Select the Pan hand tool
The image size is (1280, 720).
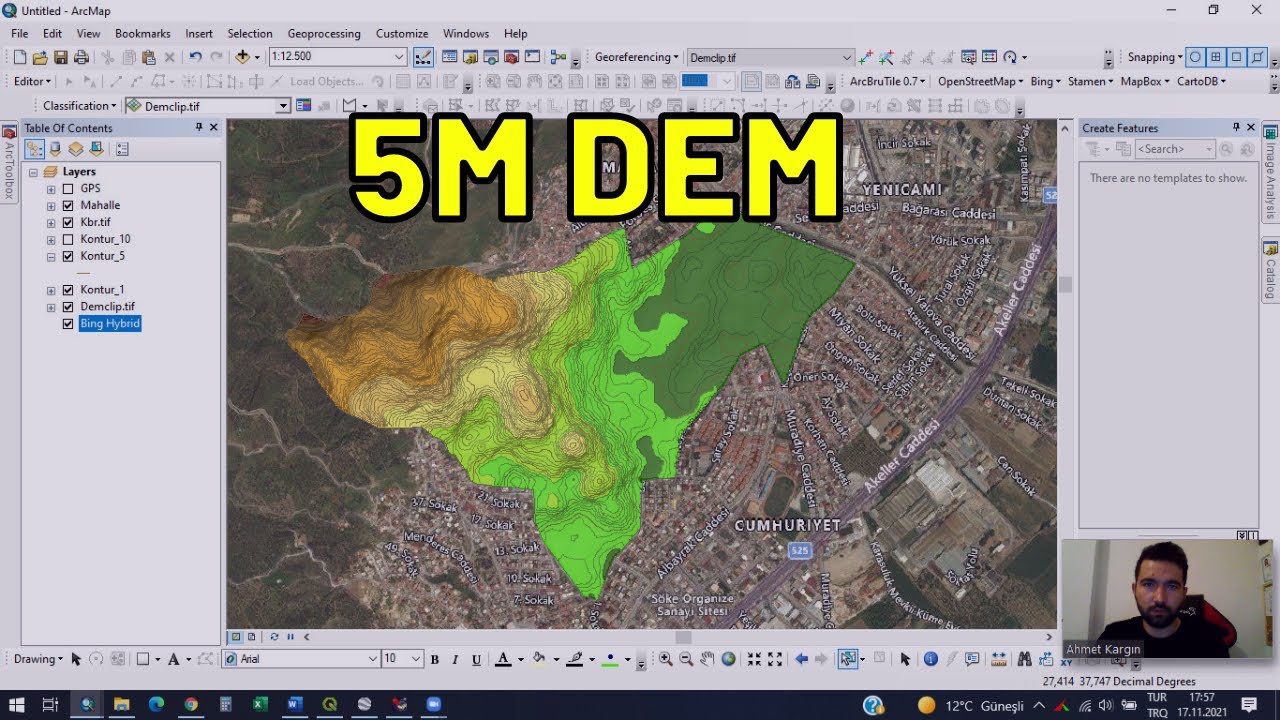(x=707, y=659)
